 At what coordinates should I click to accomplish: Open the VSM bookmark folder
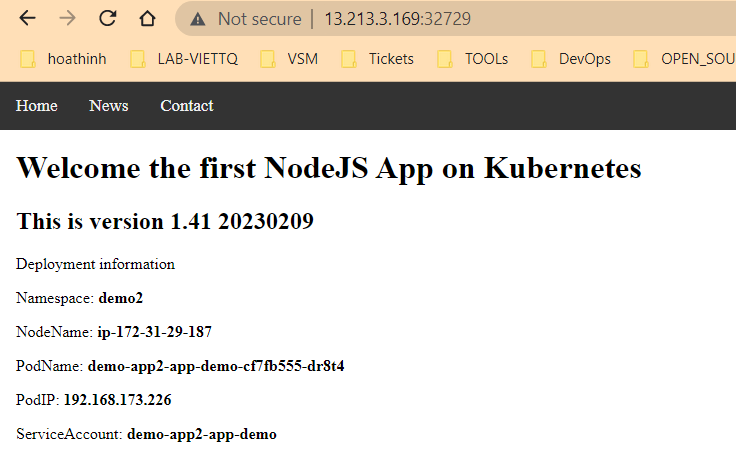click(x=289, y=59)
